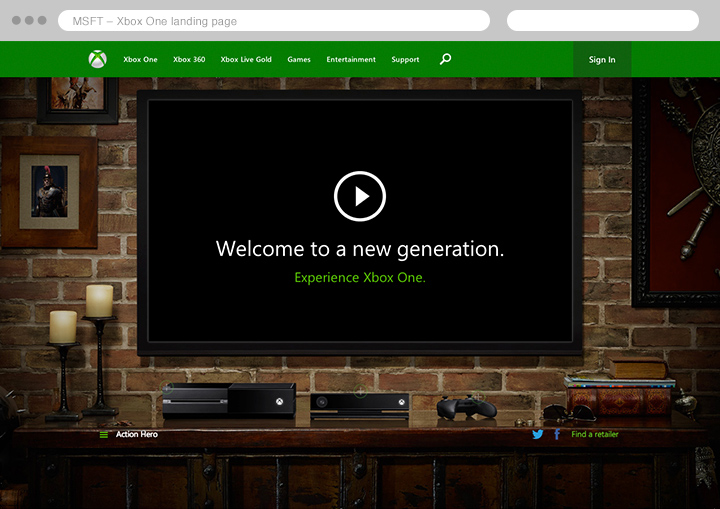This screenshot has height=509, width=720.
Task: Open the Xbox Live Gold menu item
Action: click(x=246, y=59)
